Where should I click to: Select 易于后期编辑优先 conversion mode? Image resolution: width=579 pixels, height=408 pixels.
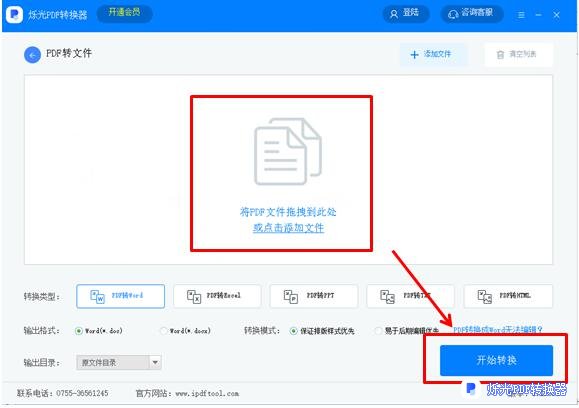378,331
